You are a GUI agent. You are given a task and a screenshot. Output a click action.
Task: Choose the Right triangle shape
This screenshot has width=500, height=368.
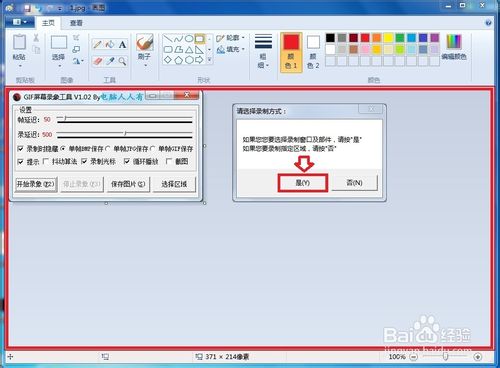(199, 49)
